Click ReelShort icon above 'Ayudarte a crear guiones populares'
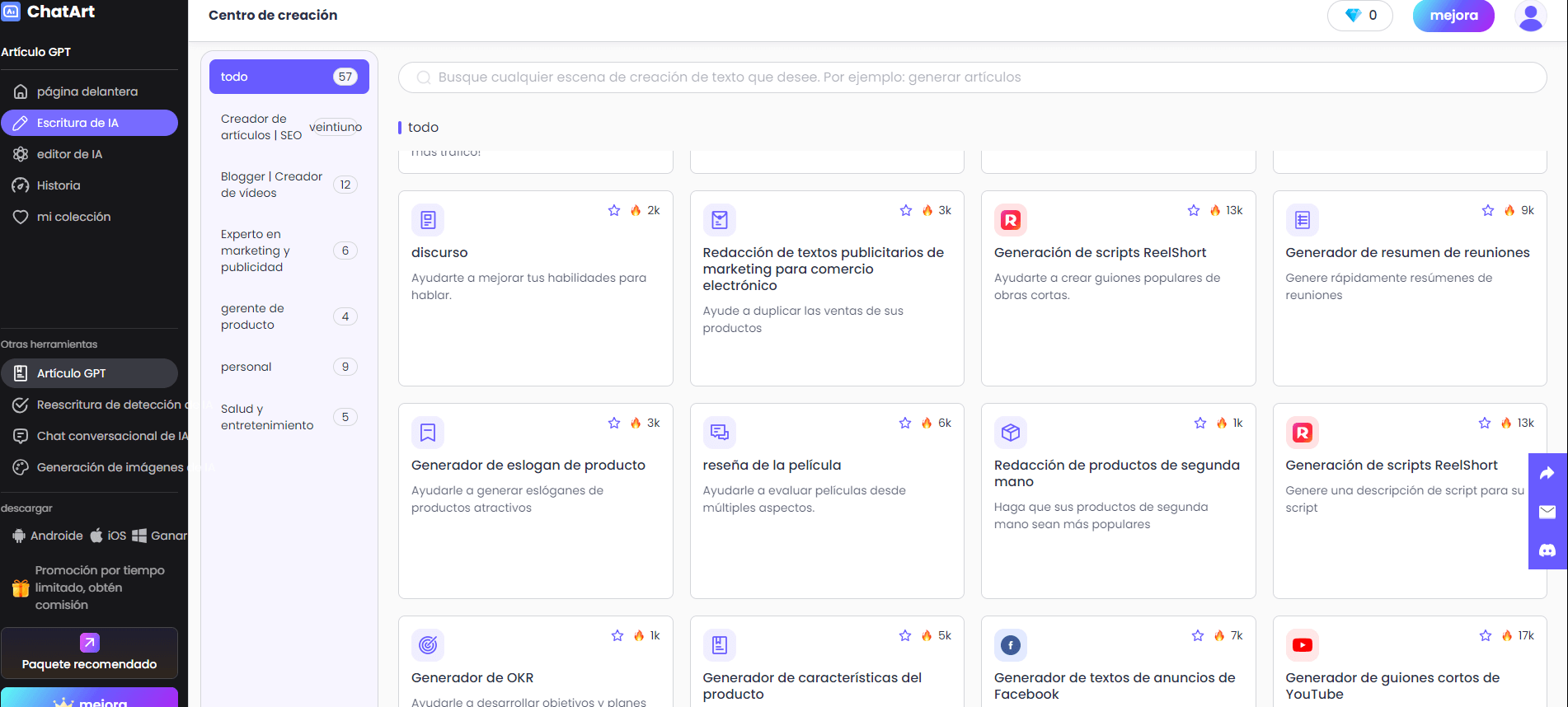 [x=1011, y=220]
